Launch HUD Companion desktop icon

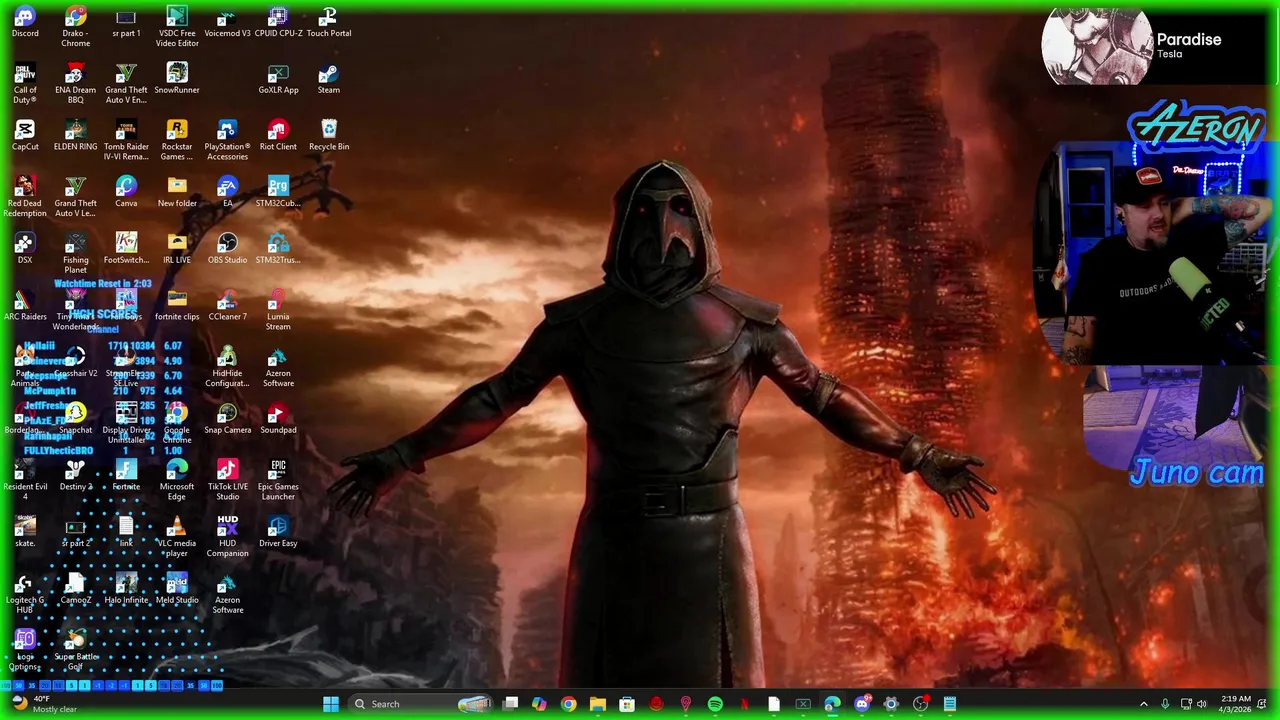(x=227, y=538)
